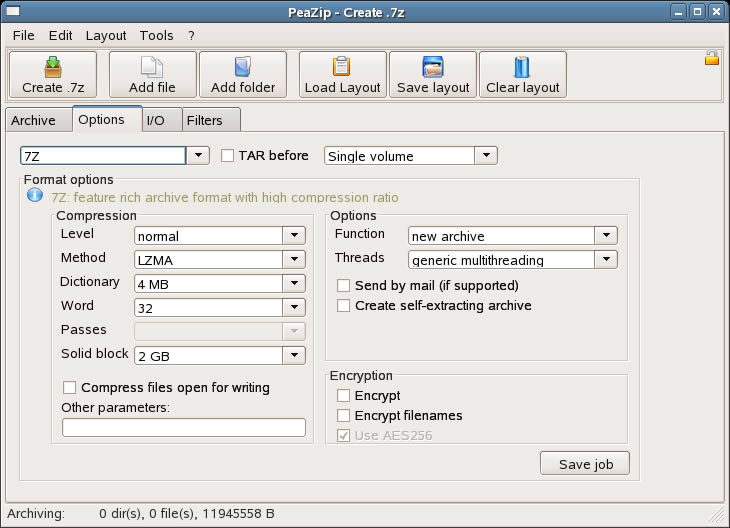This screenshot has width=730, height=528.
Task: Minimize the PeaZip window
Action: point(678,12)
